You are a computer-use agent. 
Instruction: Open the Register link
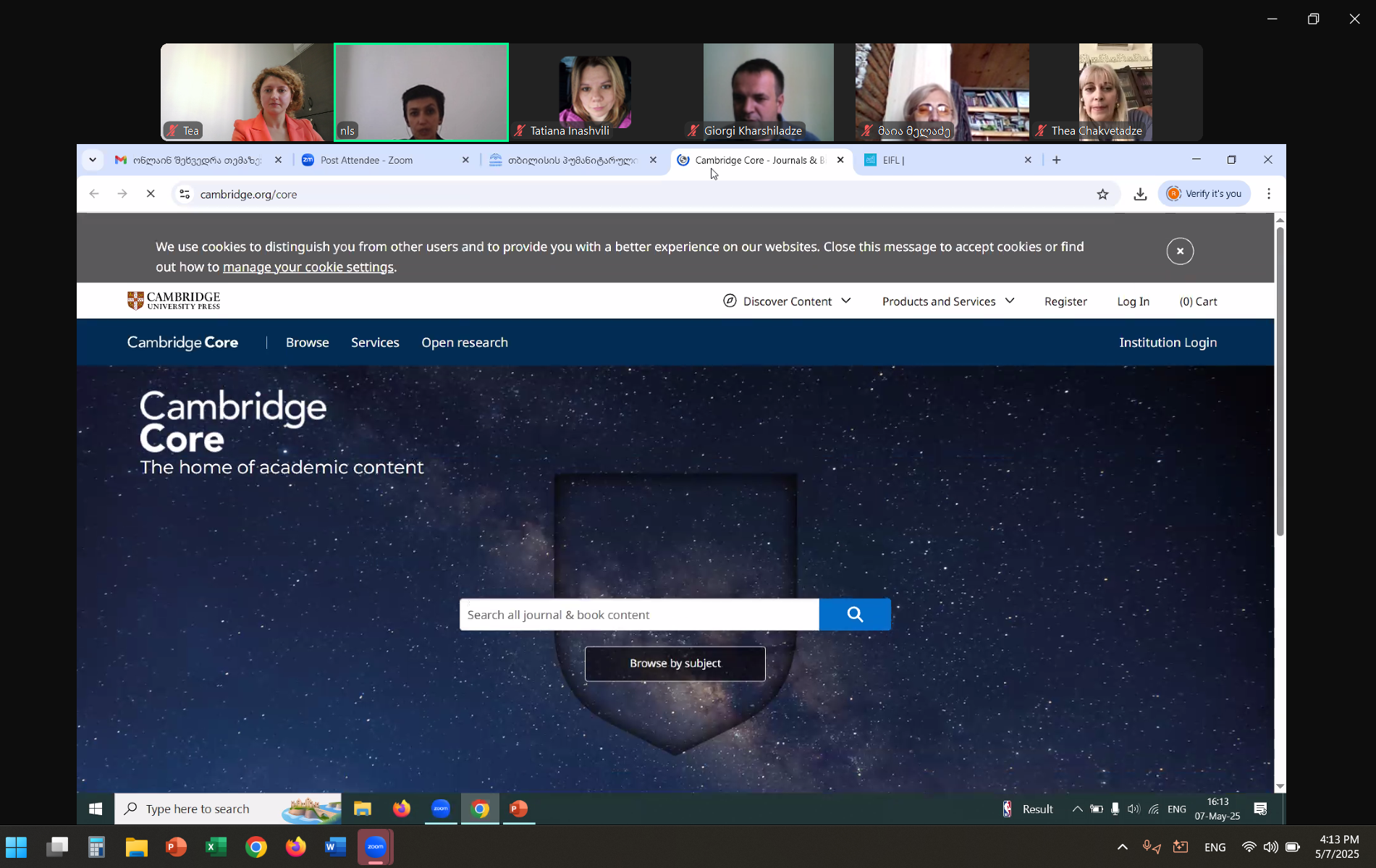click(x=1065, y=301)
